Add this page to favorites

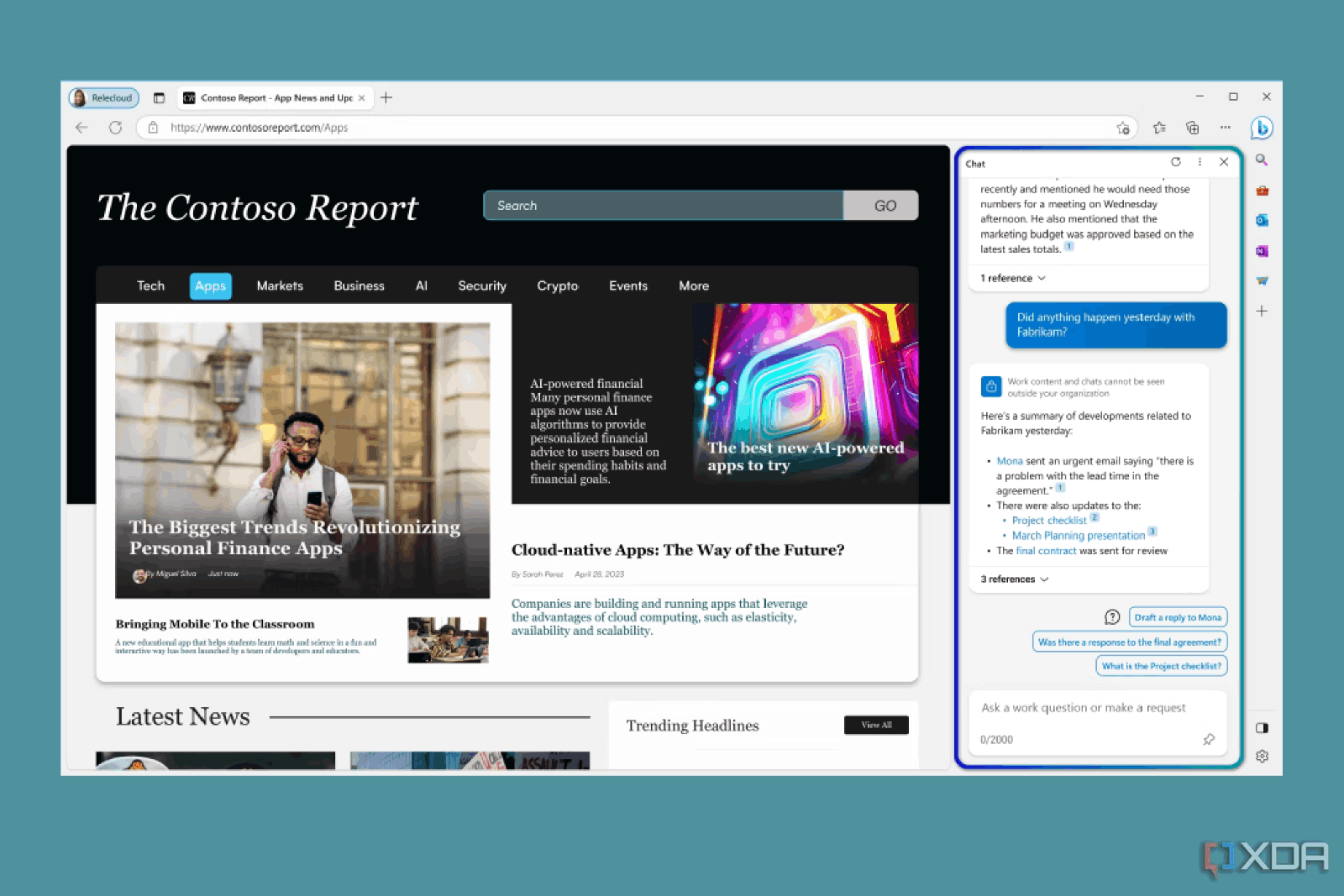pos(1123,128)
